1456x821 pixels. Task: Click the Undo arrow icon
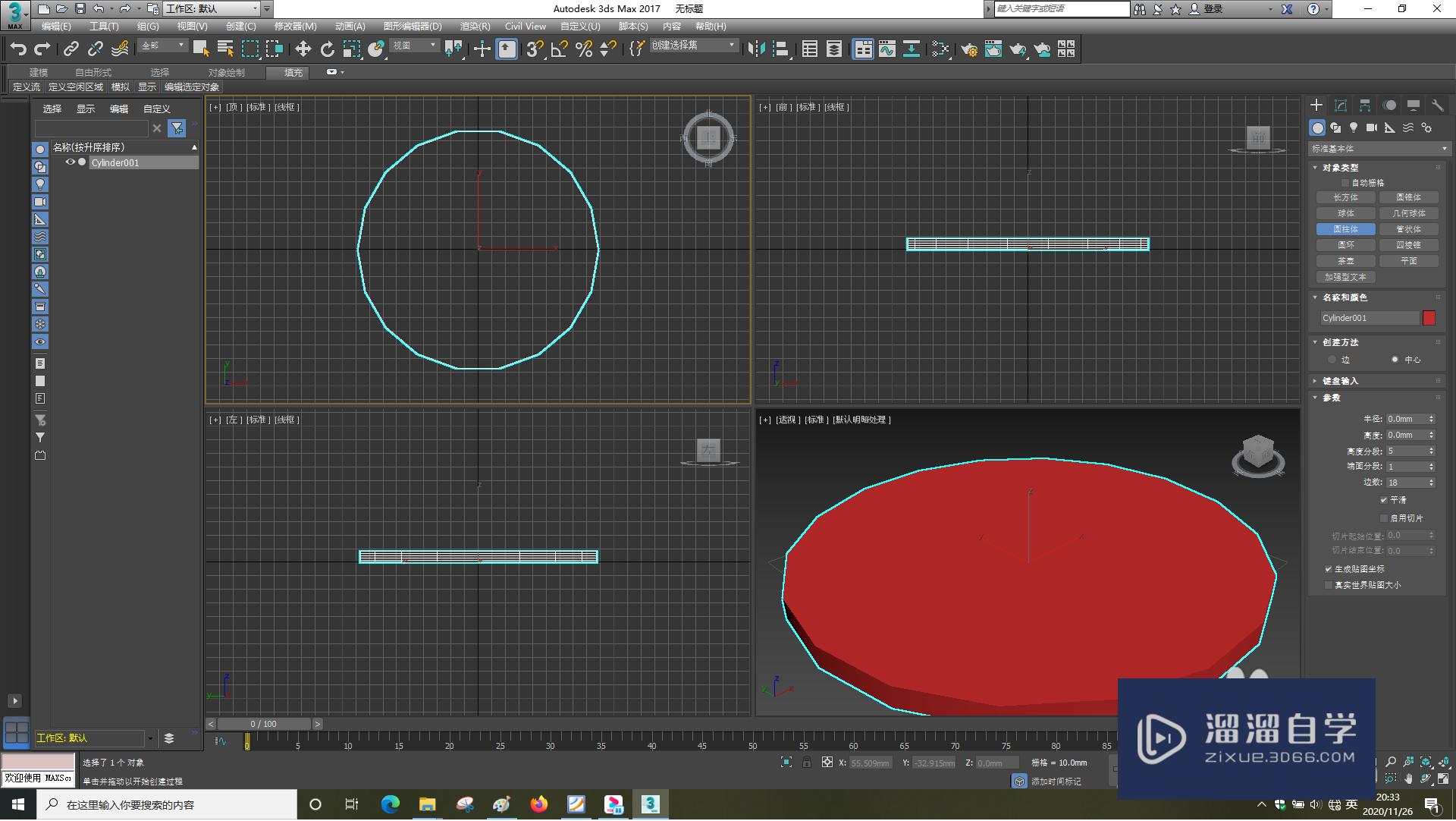tap(18, 49)
